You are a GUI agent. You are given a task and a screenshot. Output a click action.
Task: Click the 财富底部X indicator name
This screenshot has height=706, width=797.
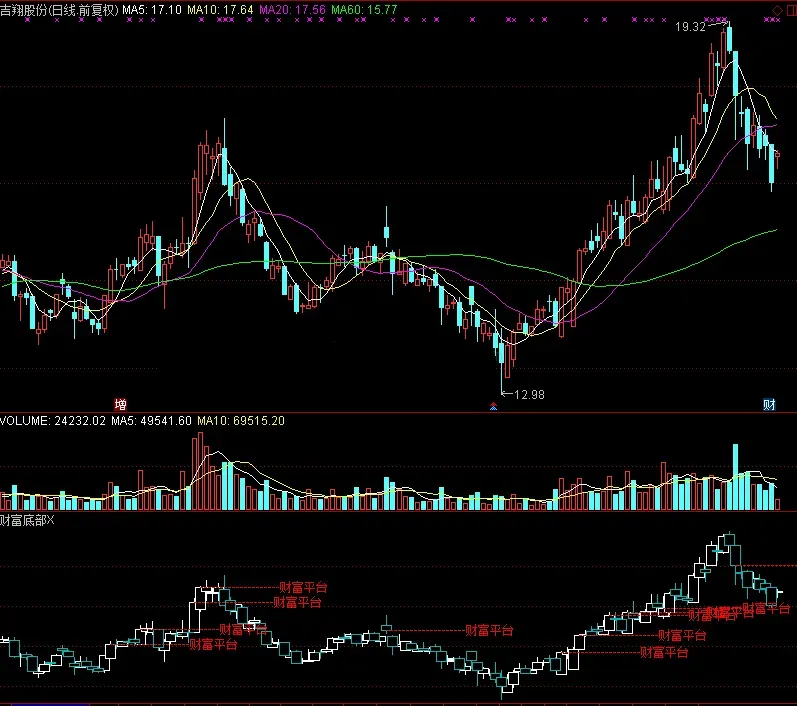[x=27, y=520]
